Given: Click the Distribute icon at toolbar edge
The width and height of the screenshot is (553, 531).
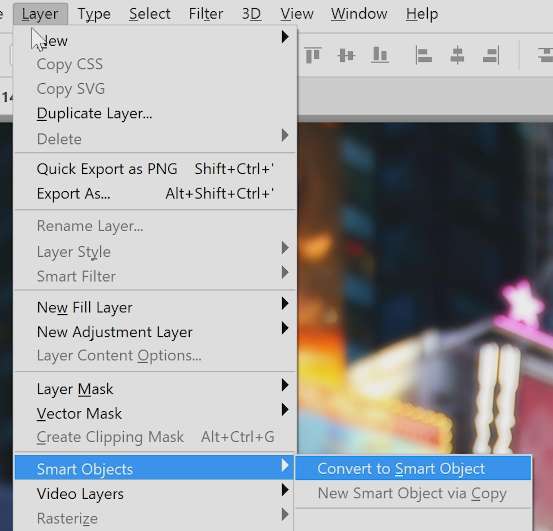Looking at the screenshot, I should 545,55.
